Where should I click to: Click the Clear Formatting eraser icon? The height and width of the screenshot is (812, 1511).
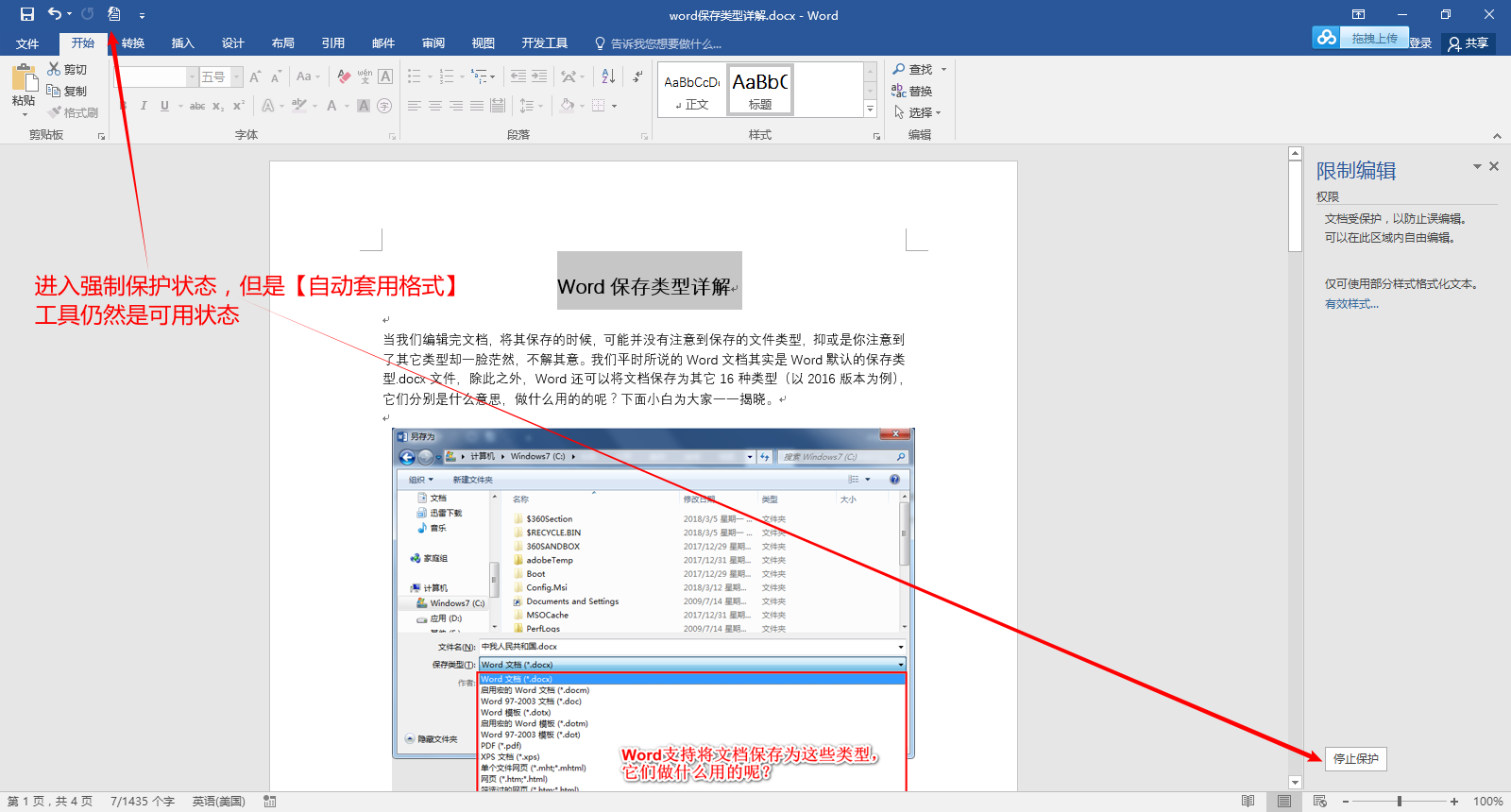click(344, 76)
